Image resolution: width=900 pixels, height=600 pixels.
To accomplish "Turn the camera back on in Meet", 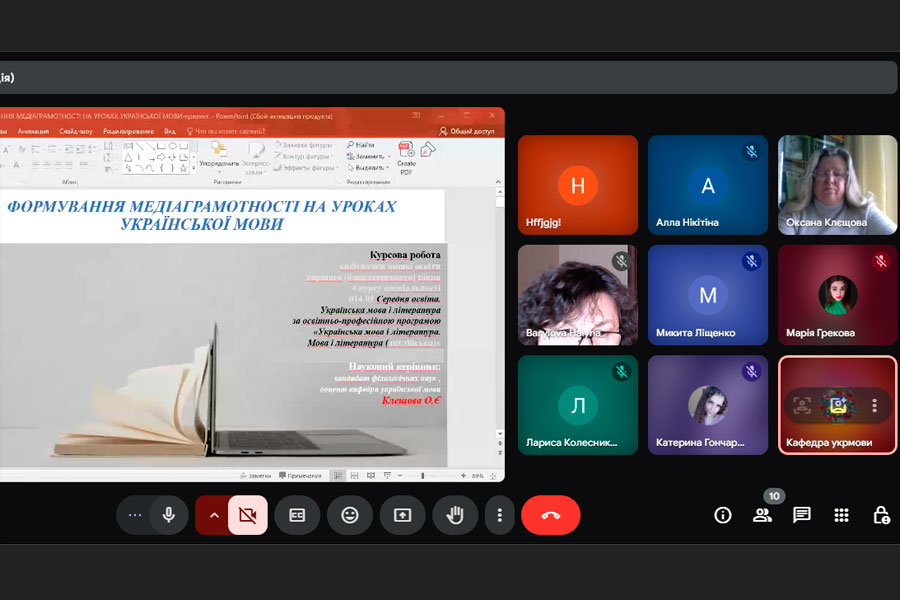I will (247, 515).
